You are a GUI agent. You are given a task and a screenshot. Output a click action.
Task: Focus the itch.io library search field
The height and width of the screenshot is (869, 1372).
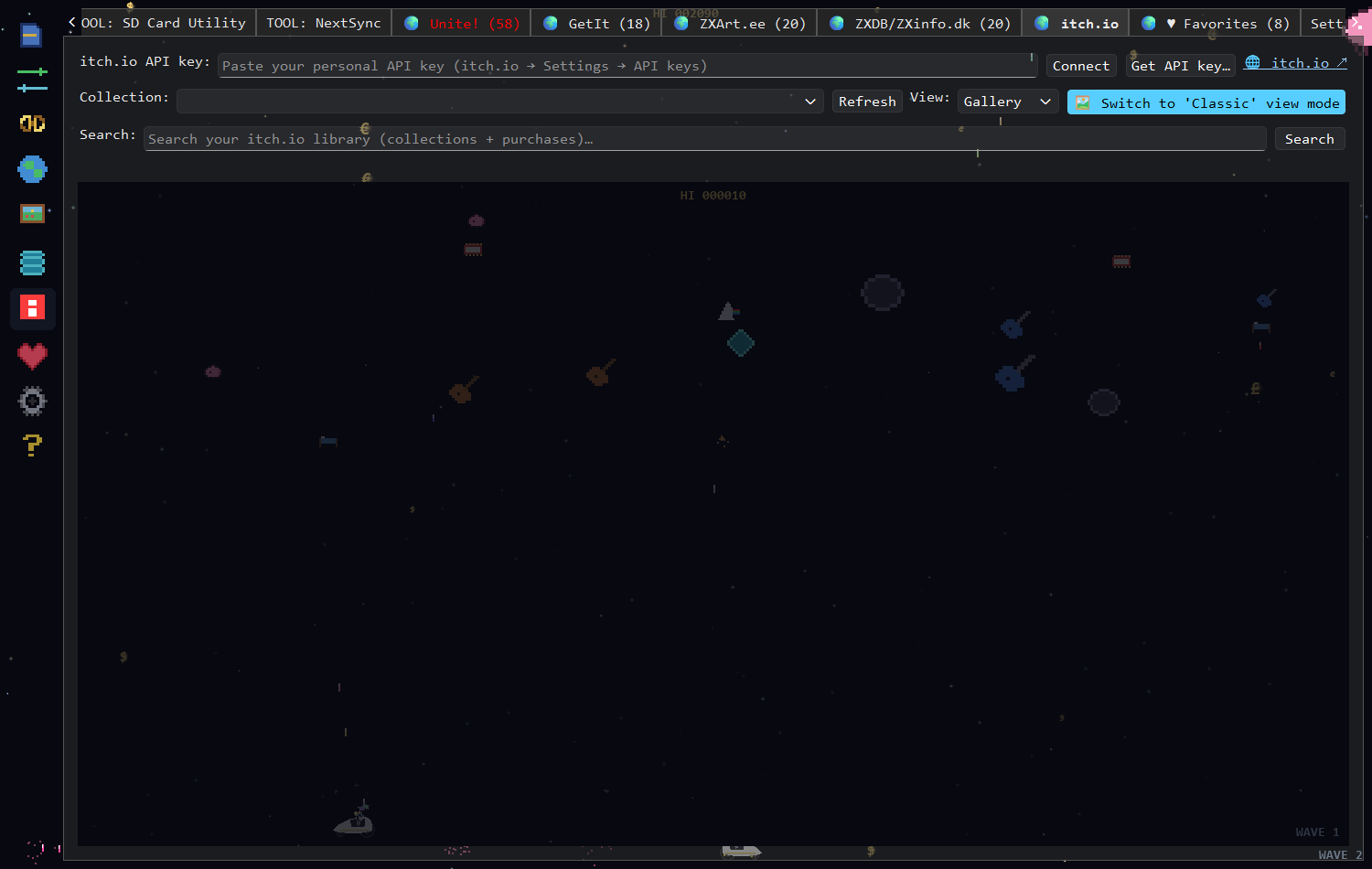coord(705,139)
